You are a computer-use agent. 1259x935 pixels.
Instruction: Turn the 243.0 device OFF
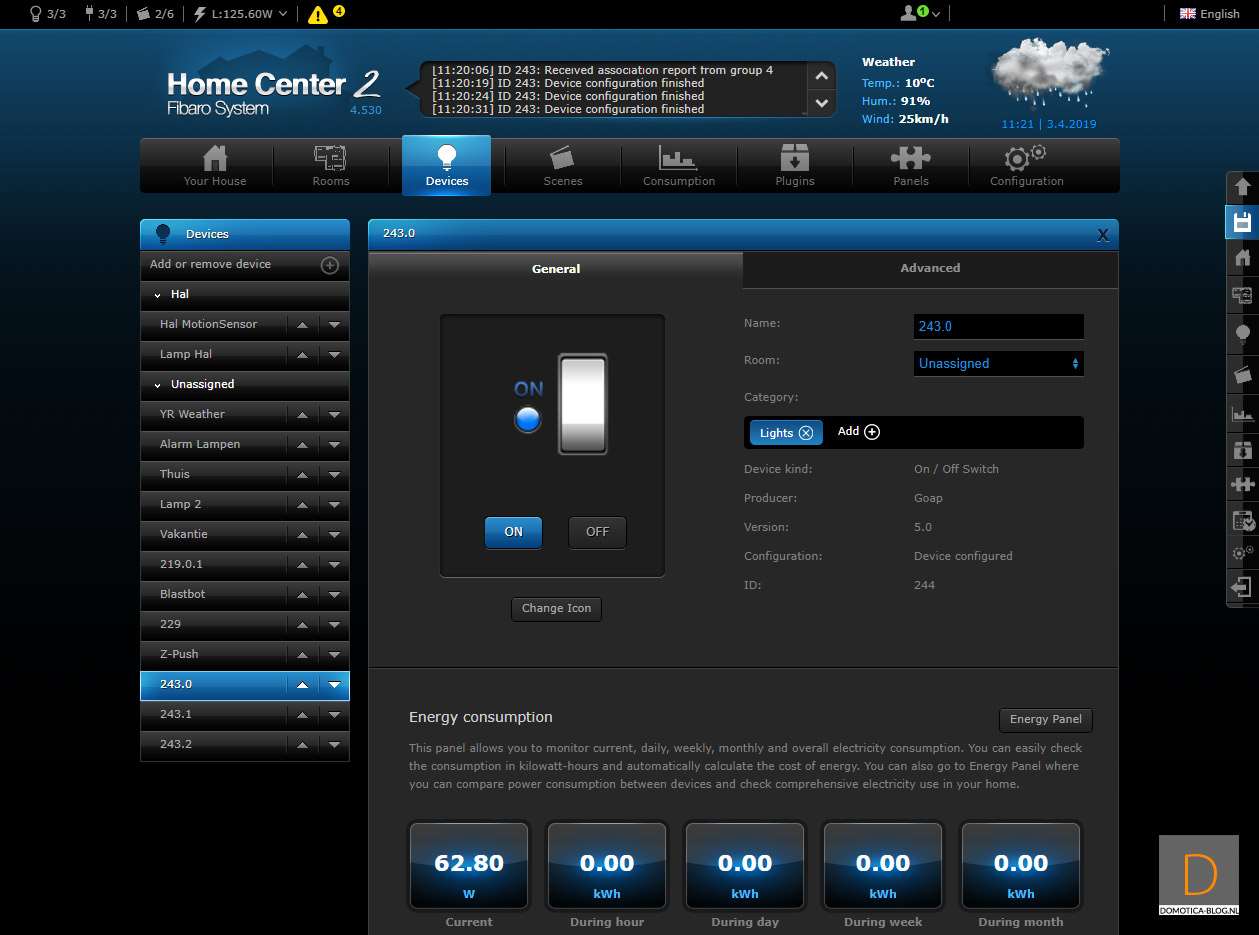click(x=597, y=532)
